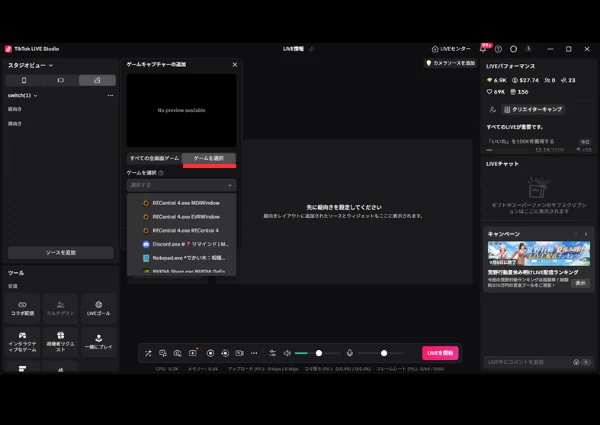Switch to the ゲームを選択 tab

[x=209, y=158]
